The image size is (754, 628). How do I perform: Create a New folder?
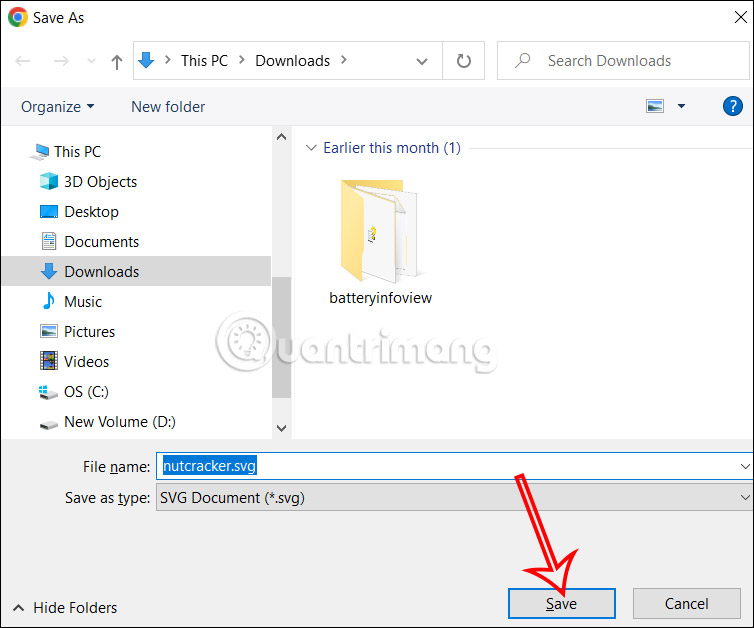(168, 106)
